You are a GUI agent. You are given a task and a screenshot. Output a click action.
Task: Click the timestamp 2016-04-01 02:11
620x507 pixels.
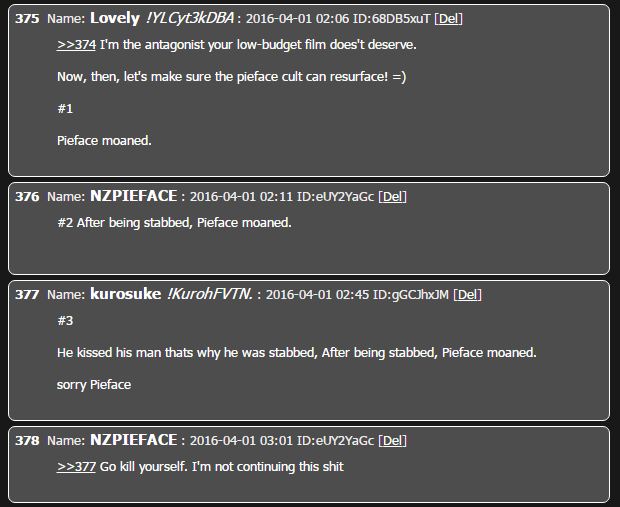coord(241,197)
